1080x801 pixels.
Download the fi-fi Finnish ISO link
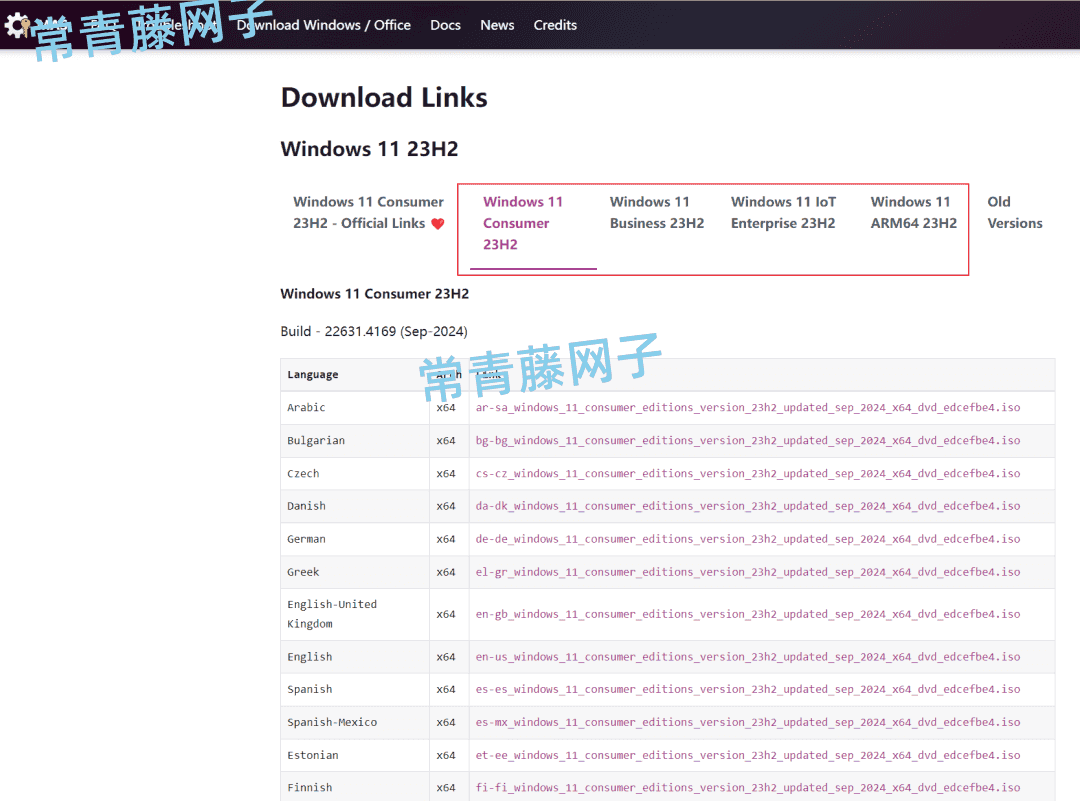coord(747,788)
